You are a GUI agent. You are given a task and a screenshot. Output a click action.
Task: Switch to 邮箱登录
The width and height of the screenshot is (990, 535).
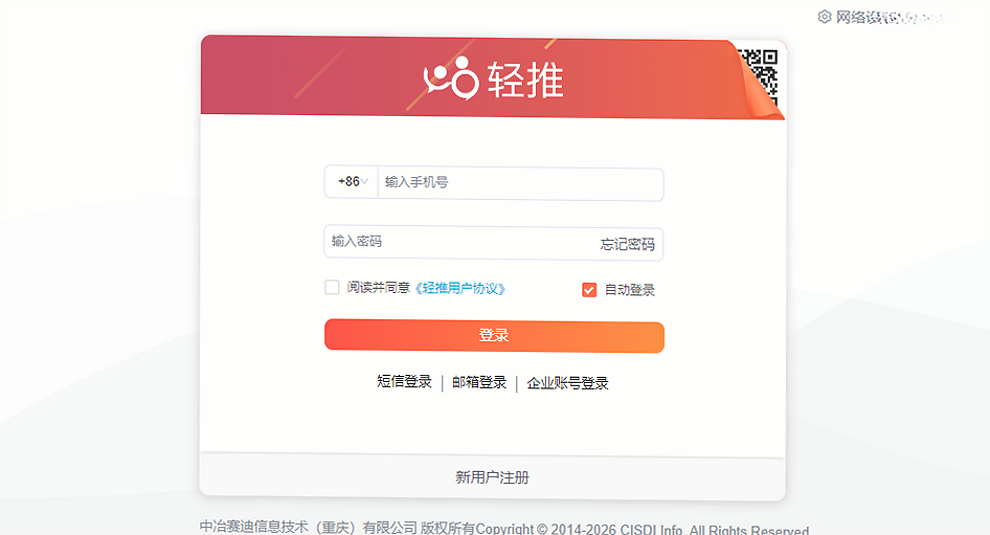pos(479,383)
